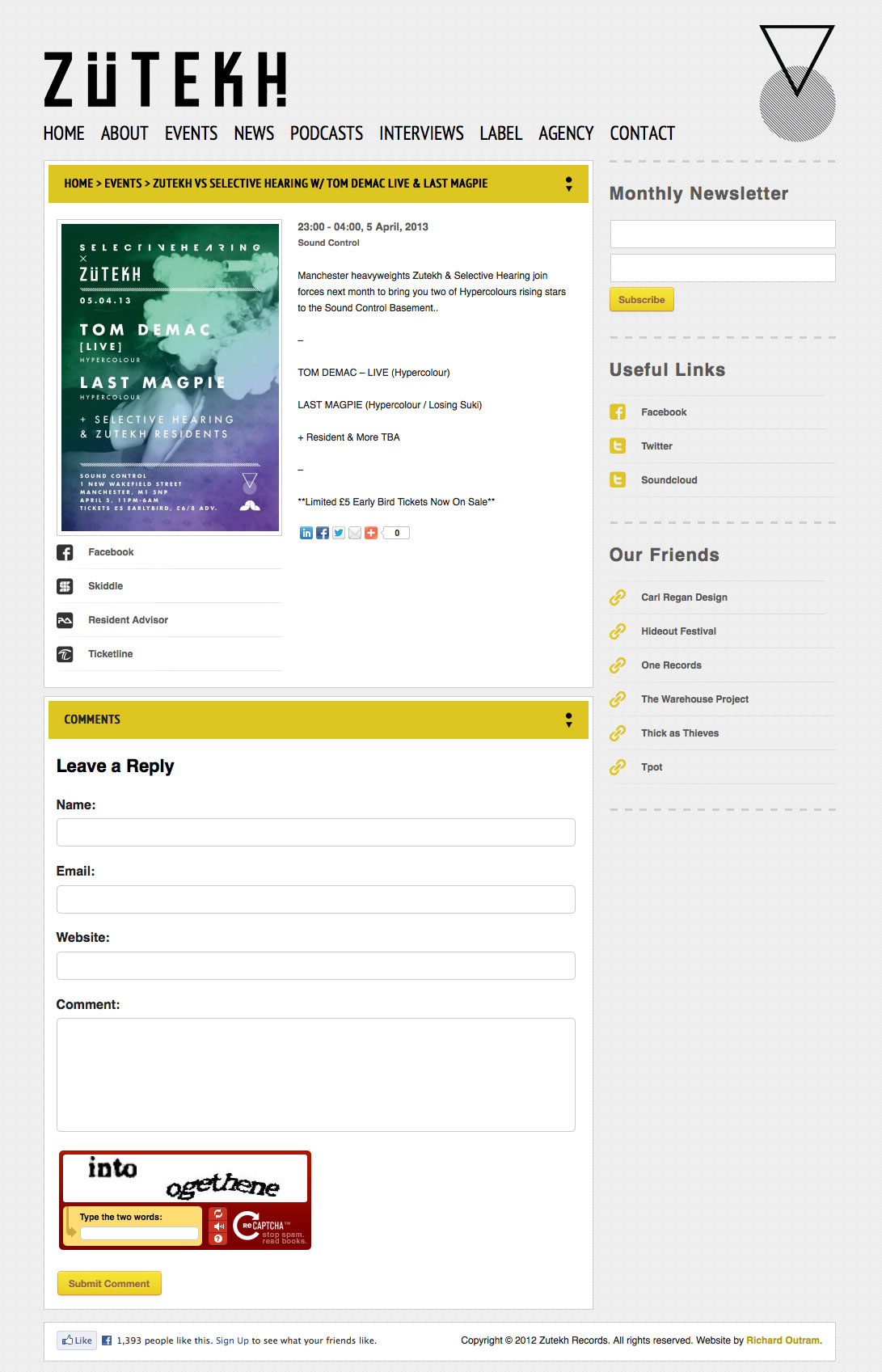The height and width of the screenshot is (1372, 882).
Task: Share event on LinkedIn
Action: click(306, 533)
